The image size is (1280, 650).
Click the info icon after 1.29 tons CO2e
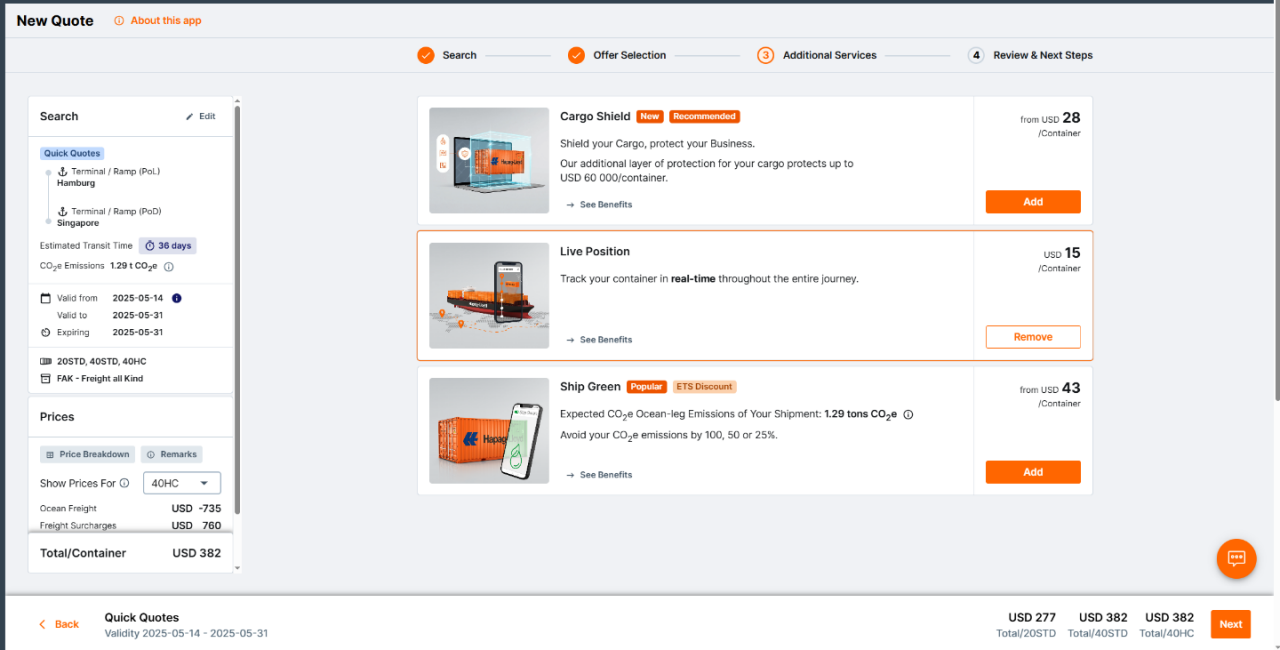(908, 414)
